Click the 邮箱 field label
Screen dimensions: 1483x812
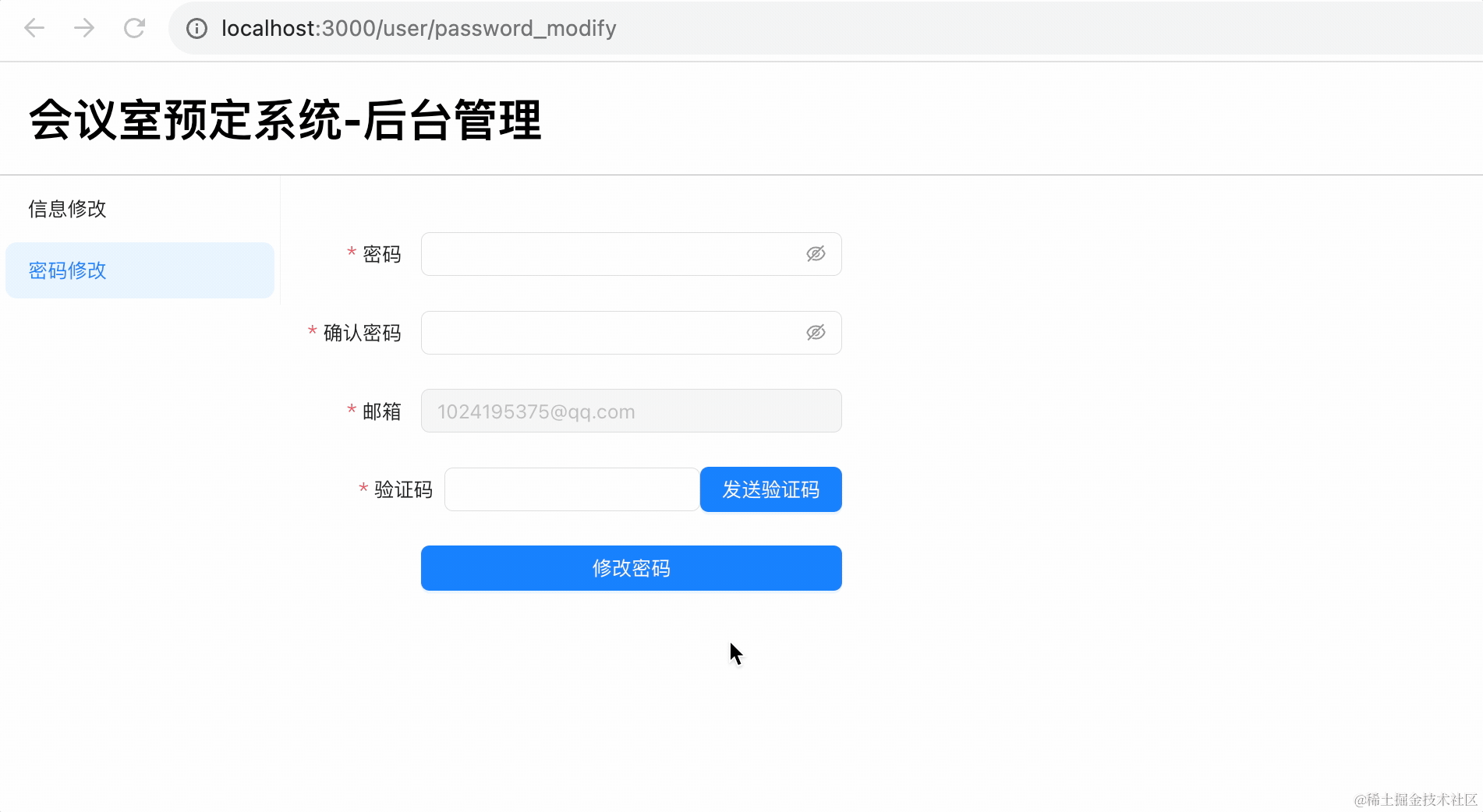coord(381,411)
